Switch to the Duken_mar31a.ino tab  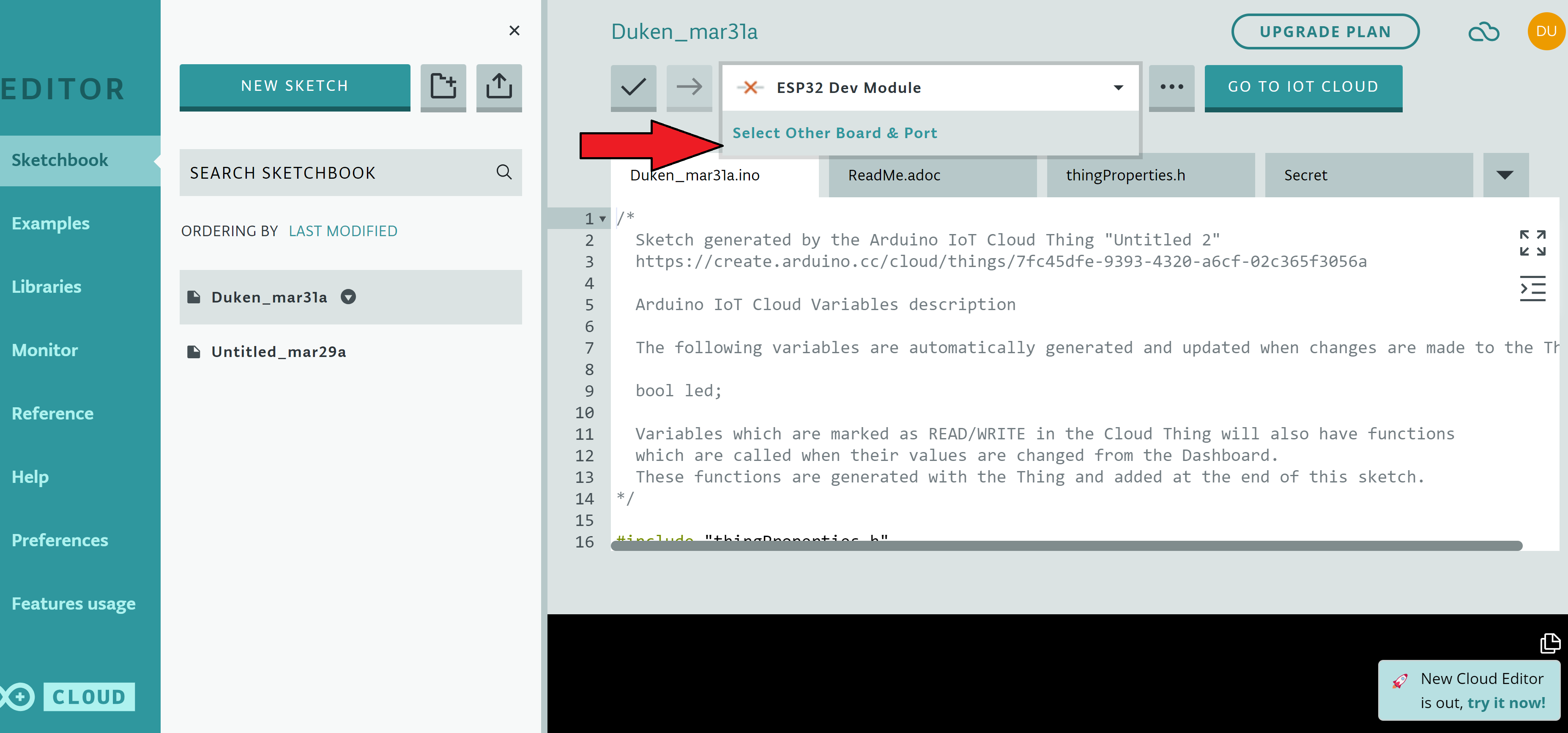coord(714,175)
